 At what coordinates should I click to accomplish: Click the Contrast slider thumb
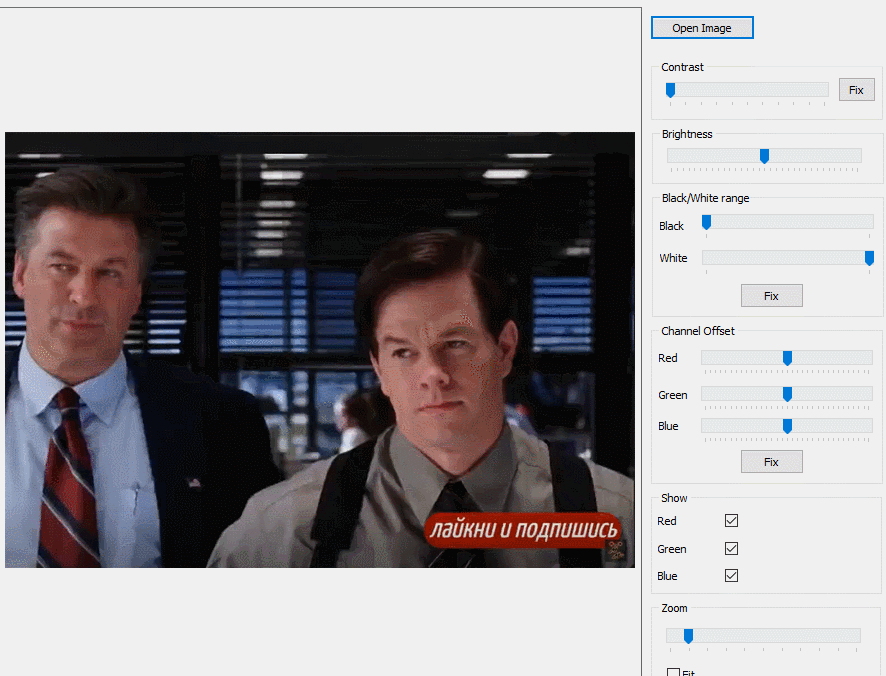point(670,90)
